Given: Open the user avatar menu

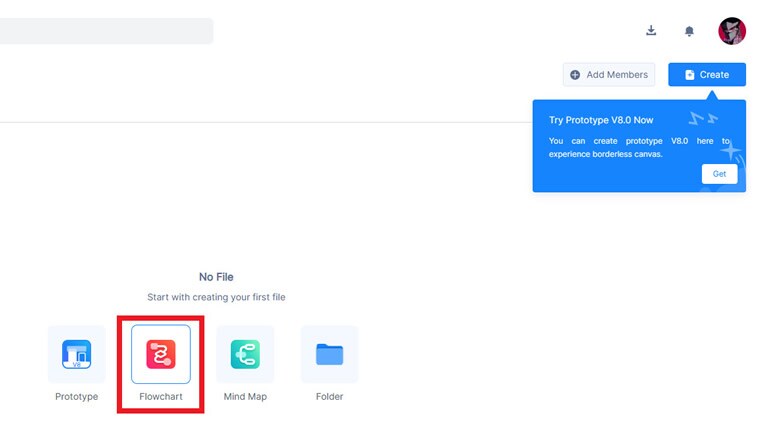Looking at the screenshot, I should tap(732, 31).
